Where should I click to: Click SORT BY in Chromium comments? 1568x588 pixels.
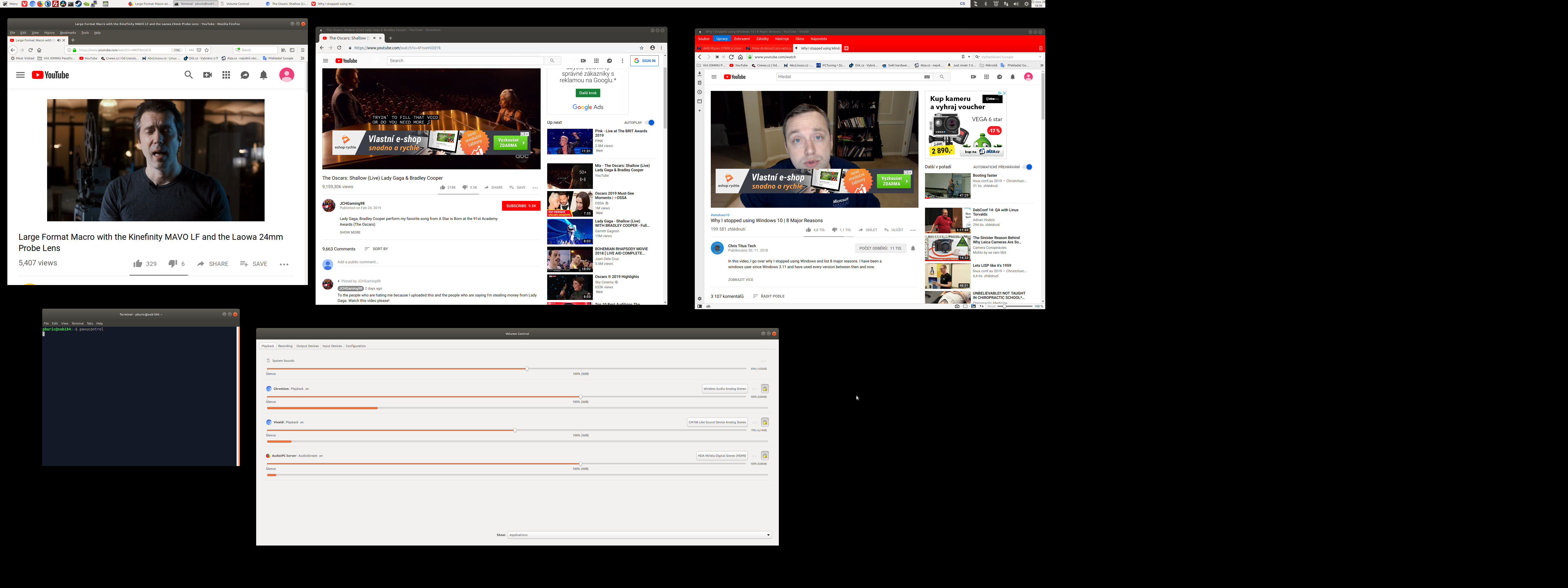click(x=376, y=249)
